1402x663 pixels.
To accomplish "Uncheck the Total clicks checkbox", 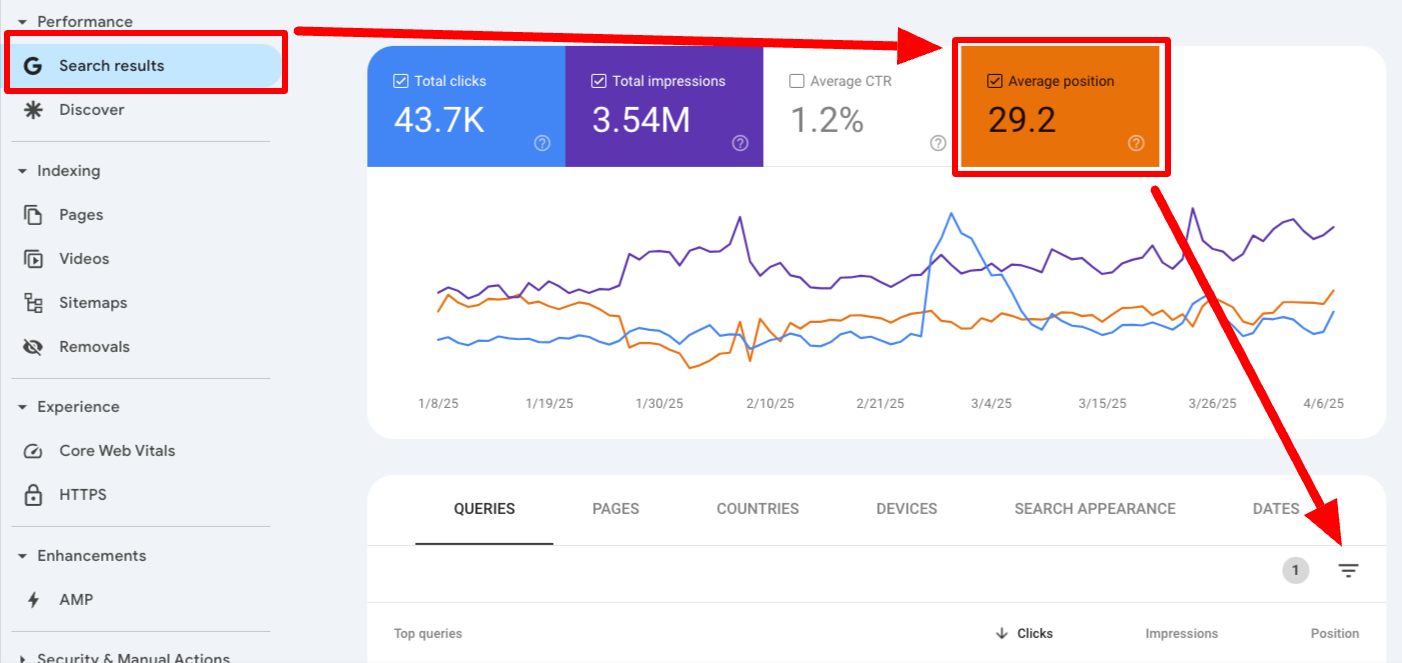I will pos(401,81).
